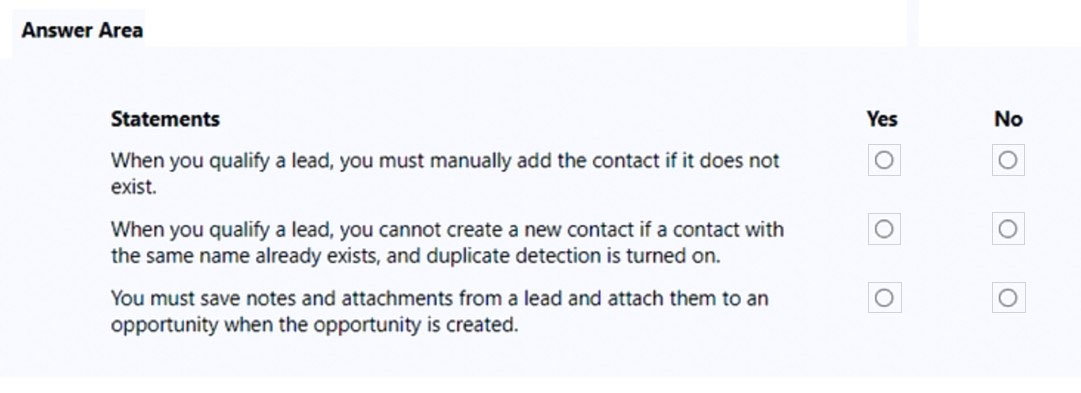The width and height of the screenshot is (1081, 393).
Task: Click the Statements column header
Action: (165, 119)
